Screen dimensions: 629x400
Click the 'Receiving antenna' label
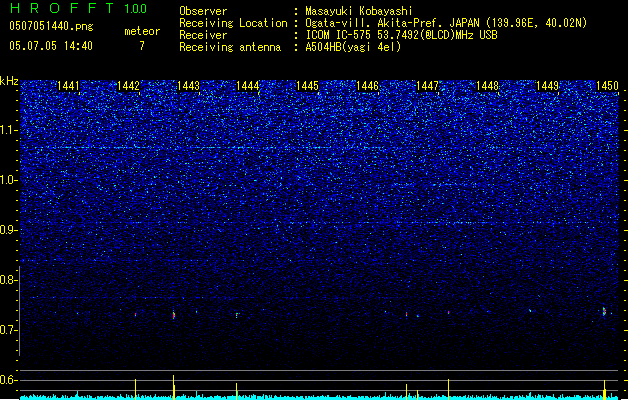(230, 47)
